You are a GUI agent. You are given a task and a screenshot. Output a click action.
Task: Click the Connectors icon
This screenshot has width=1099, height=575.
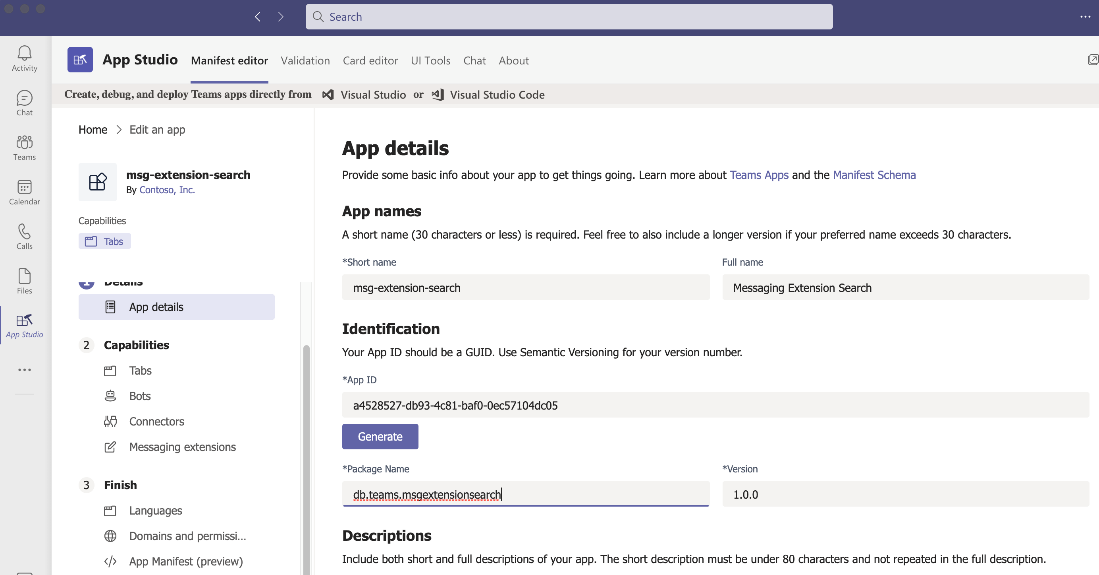(x=110, y=421)
